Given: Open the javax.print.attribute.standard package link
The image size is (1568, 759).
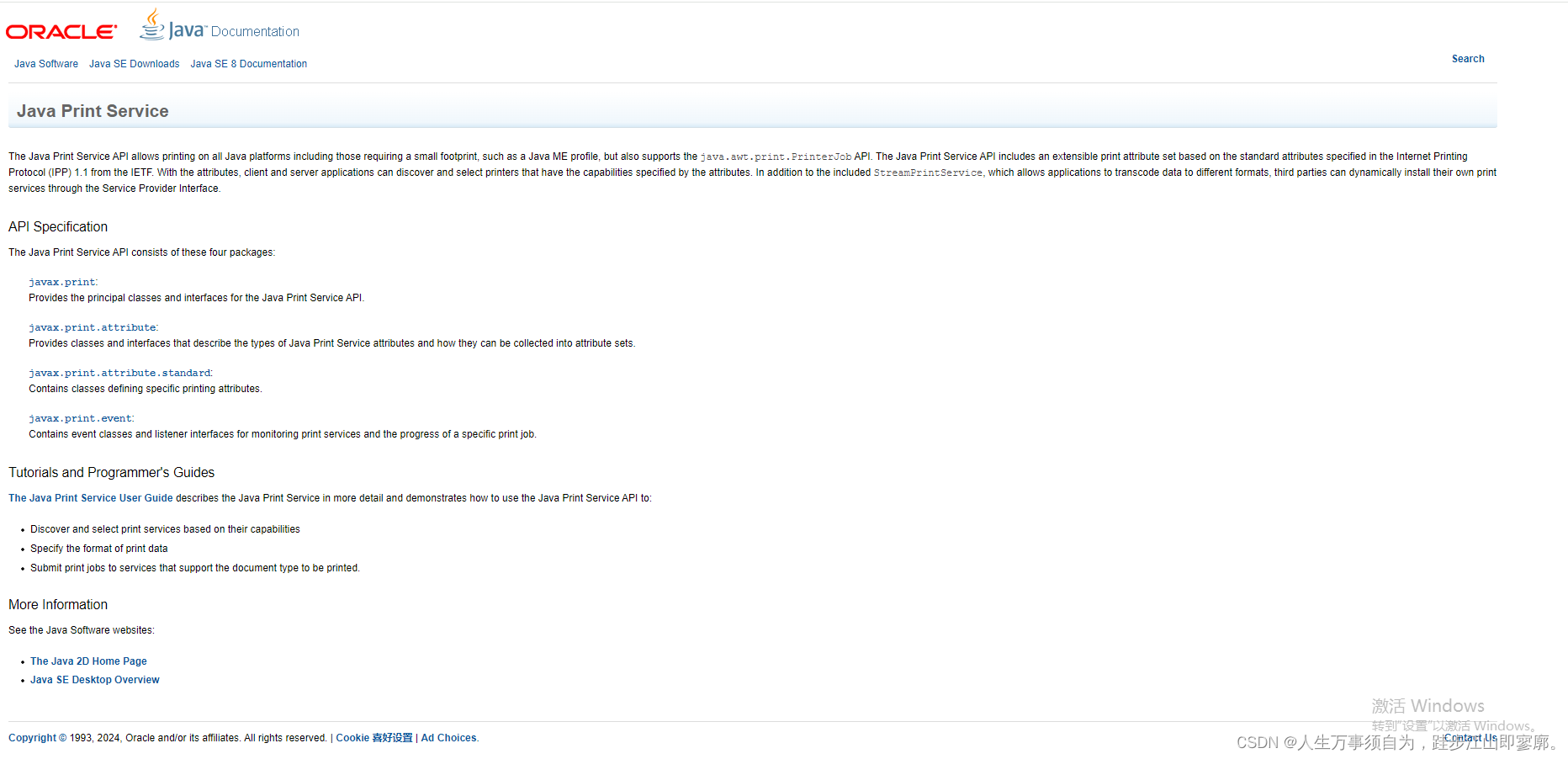Looking at the screenshot, I should [119, 373].
